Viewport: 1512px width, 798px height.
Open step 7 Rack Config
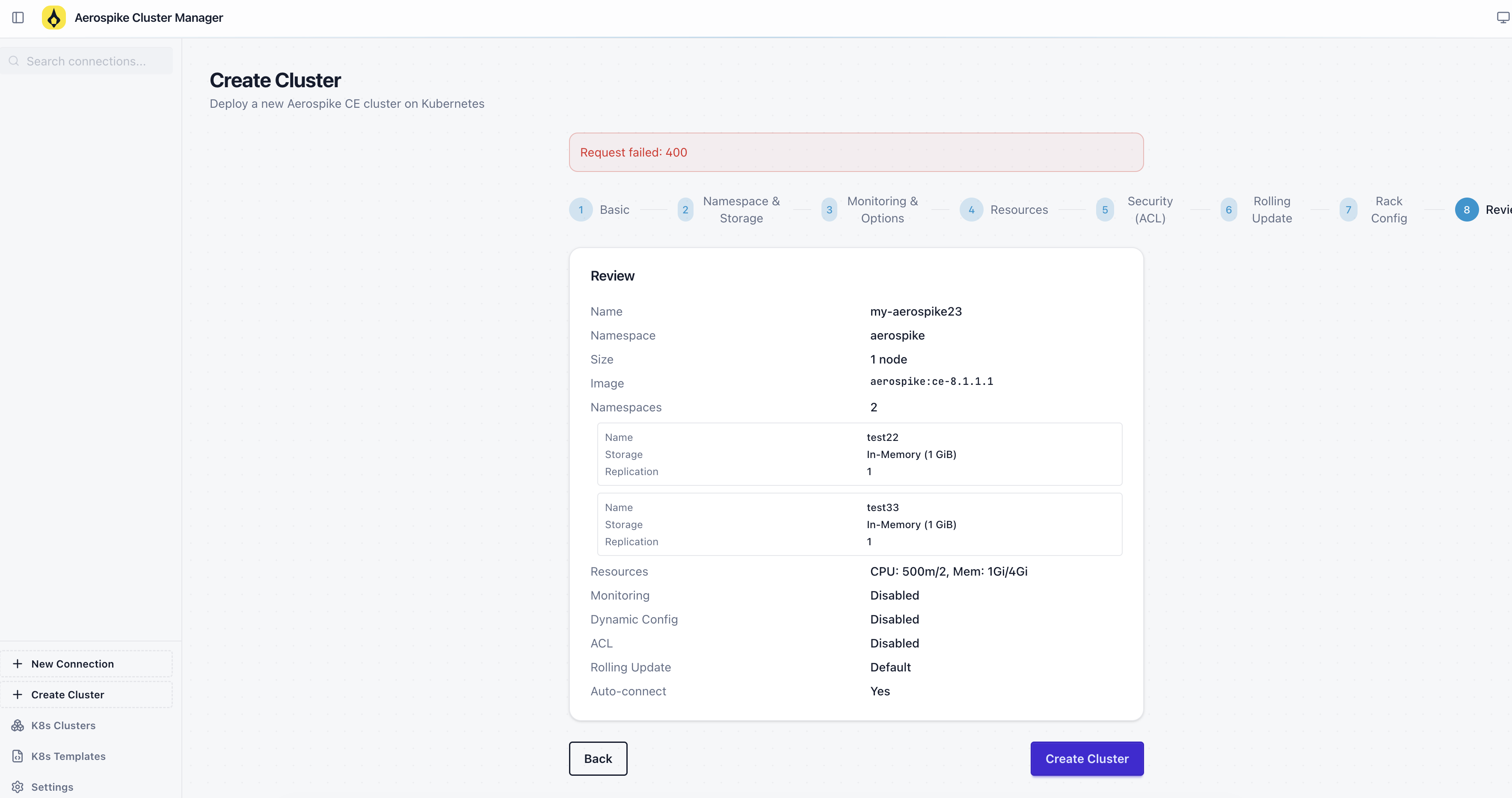pos(1348,210)
